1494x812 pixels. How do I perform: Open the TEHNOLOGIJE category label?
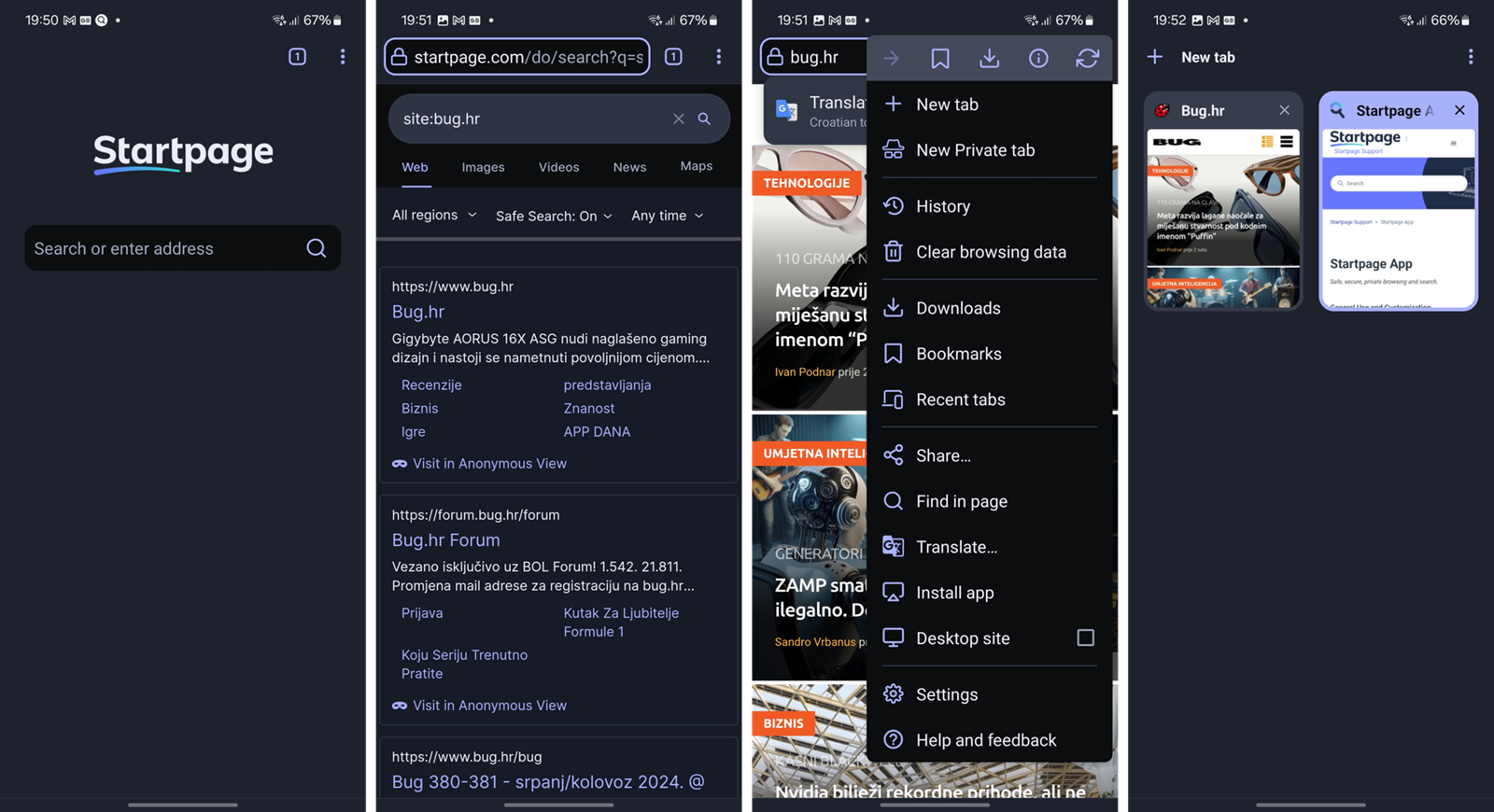point(806,183)
